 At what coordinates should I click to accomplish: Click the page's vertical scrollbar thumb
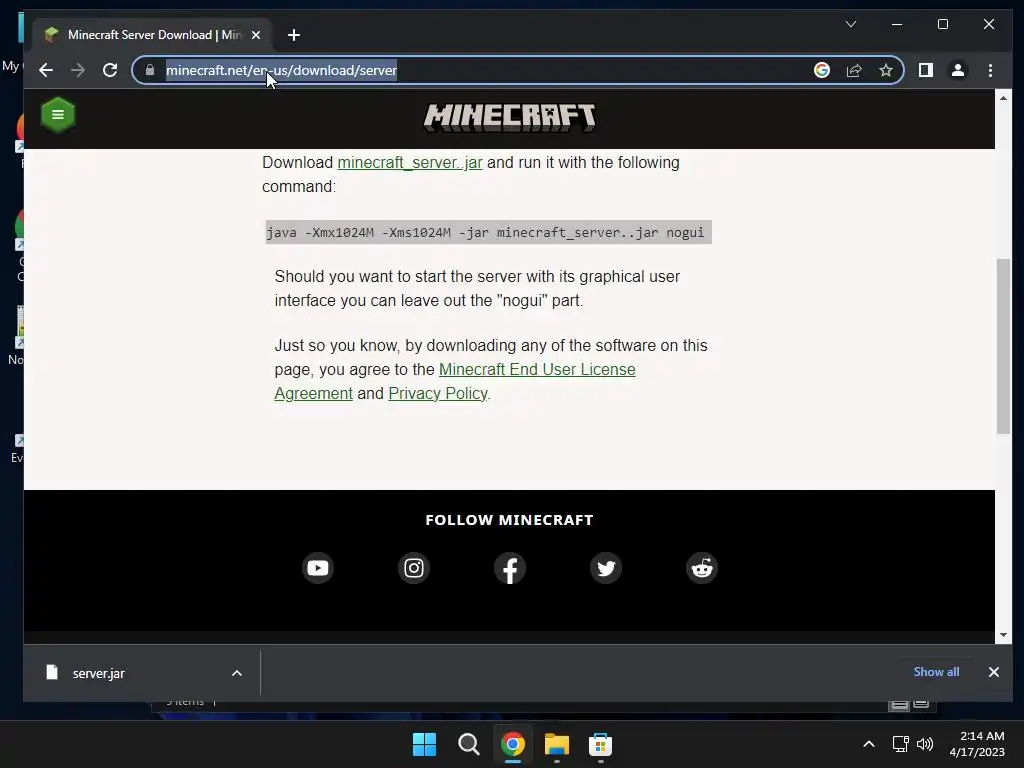tap(1004, 346)
